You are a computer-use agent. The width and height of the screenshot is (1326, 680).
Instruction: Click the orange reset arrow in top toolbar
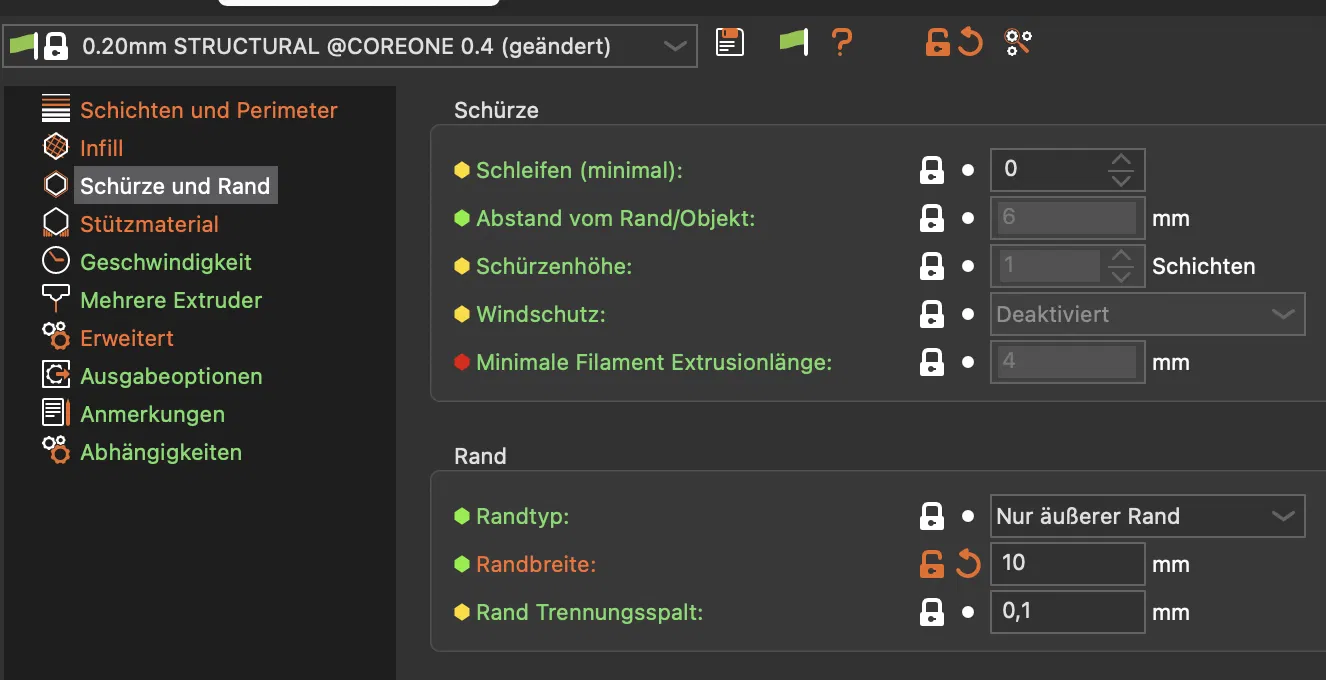(x=970, y=43)
